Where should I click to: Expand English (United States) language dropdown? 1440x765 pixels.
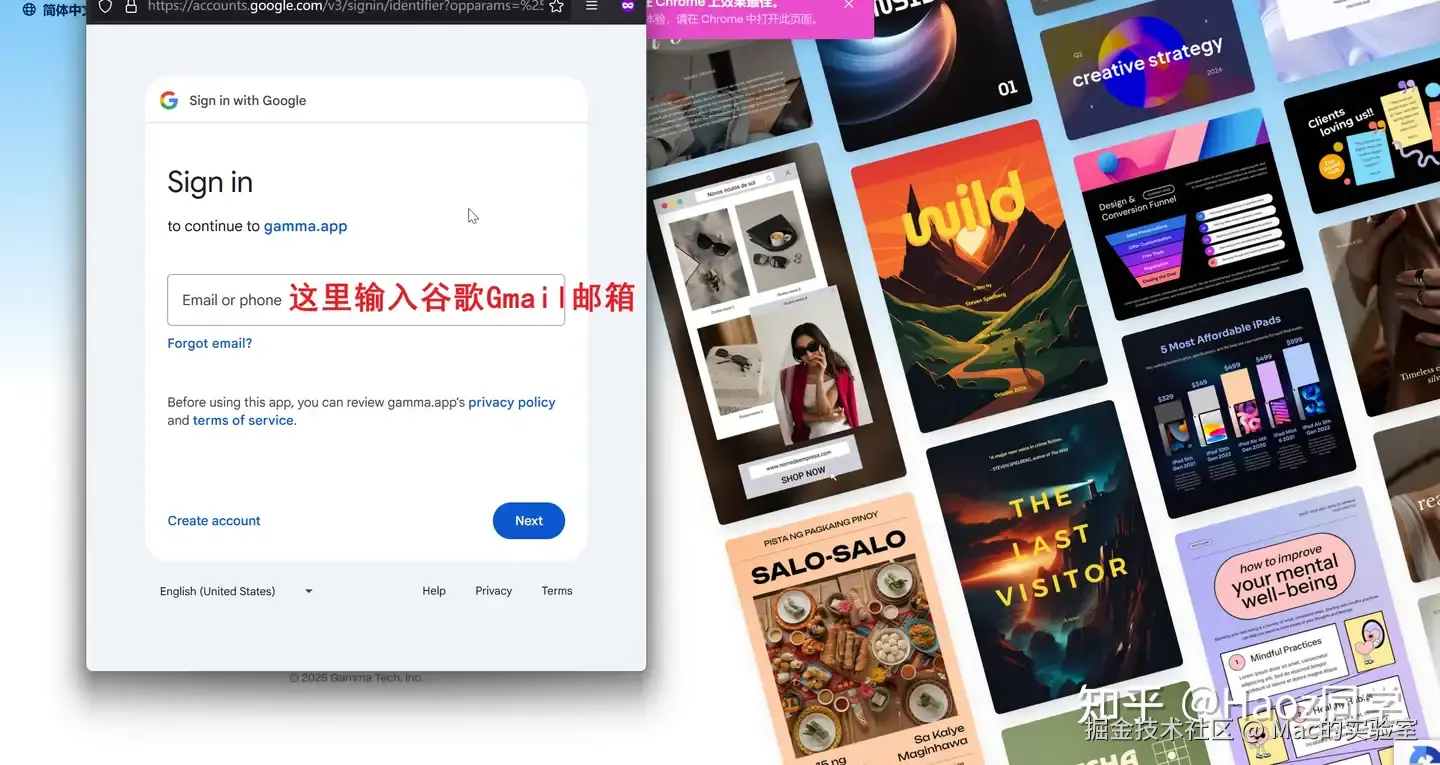pos(236,591)
